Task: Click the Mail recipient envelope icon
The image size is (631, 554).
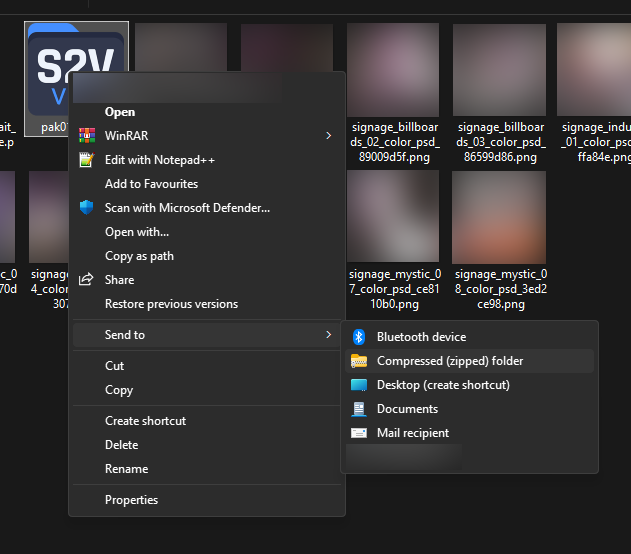Action: [359, 433]
